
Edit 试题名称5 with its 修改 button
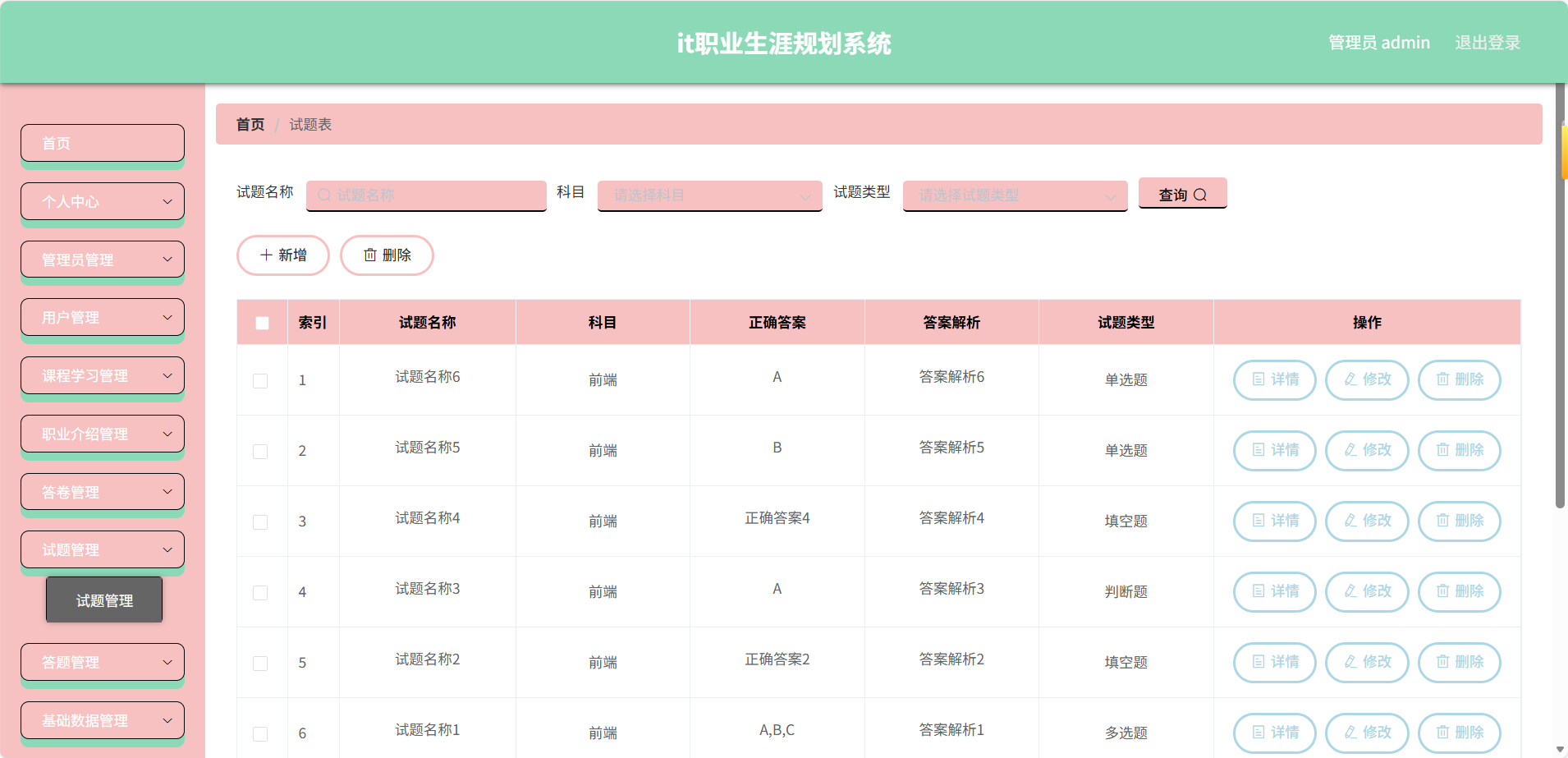click(1367, 450)
